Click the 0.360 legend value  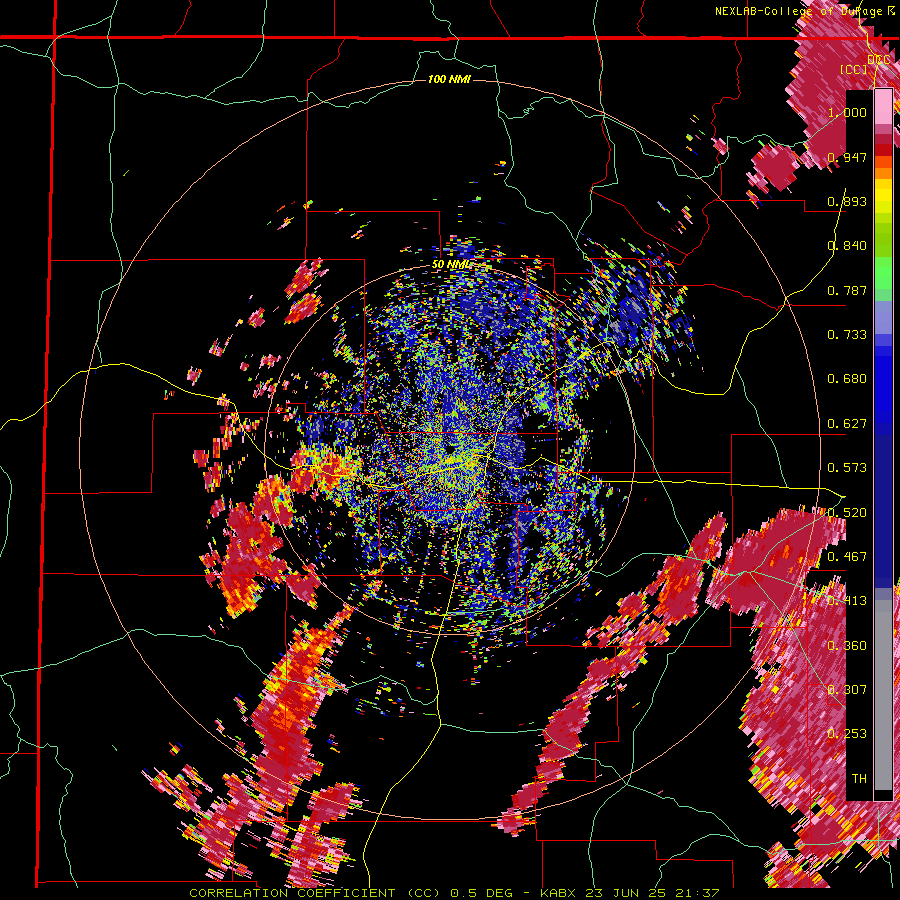coord(847,646)
